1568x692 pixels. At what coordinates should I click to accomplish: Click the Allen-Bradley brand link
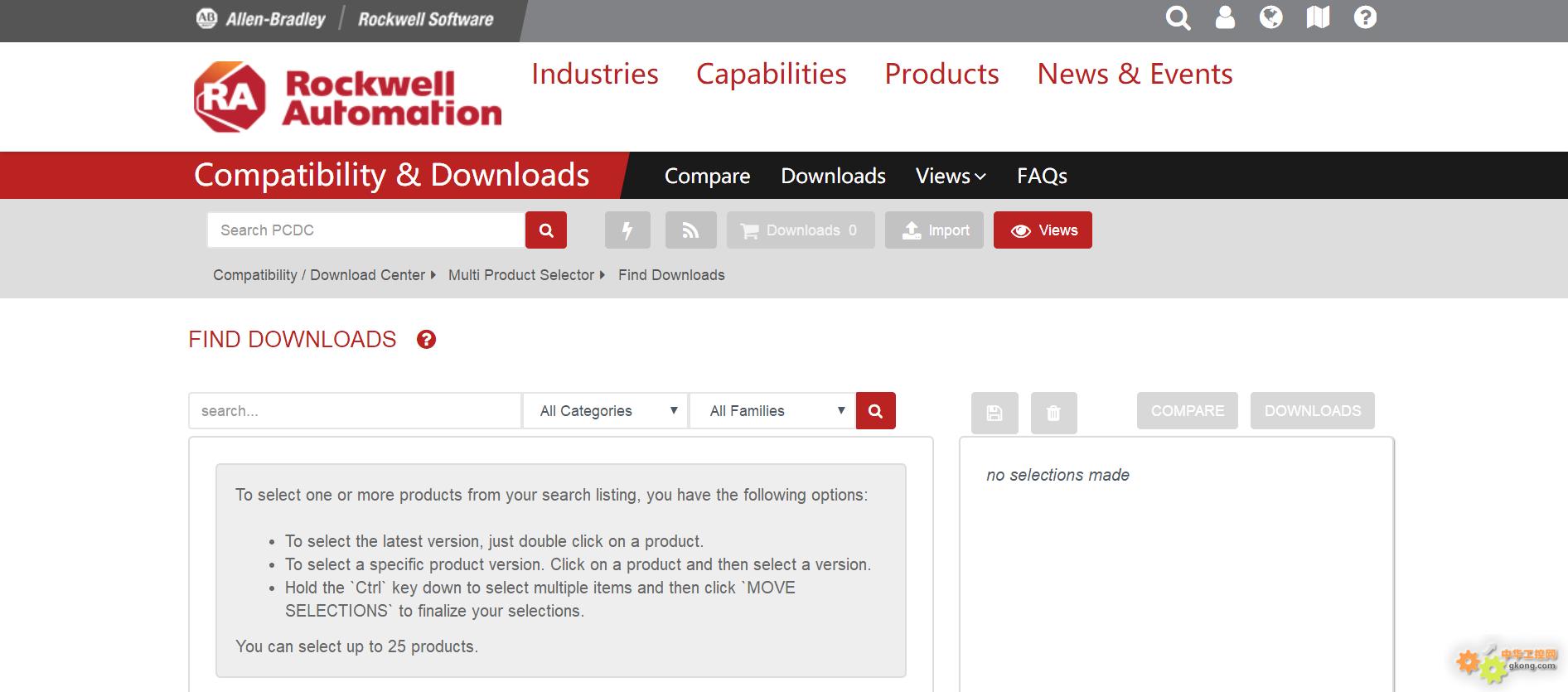tap(261, 19)
